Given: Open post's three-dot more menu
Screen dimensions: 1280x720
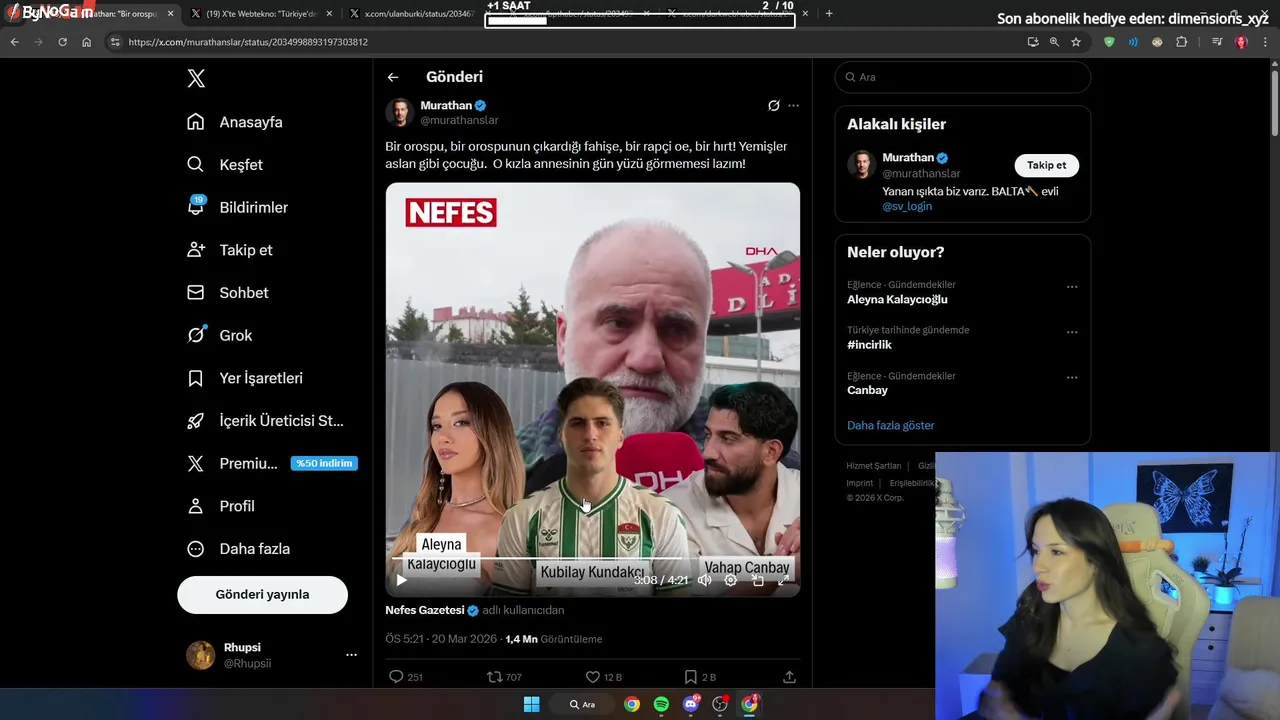Looking at the screenshot, I should tap(793, 105).
